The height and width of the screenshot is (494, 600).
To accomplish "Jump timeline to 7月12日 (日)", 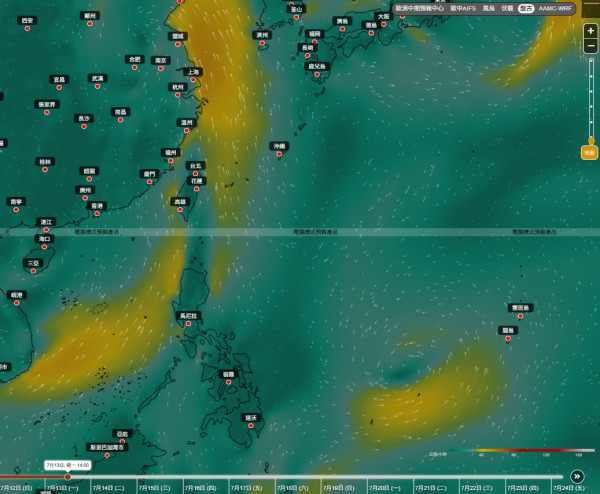I will pyautogui.click(x=16, y=488).
